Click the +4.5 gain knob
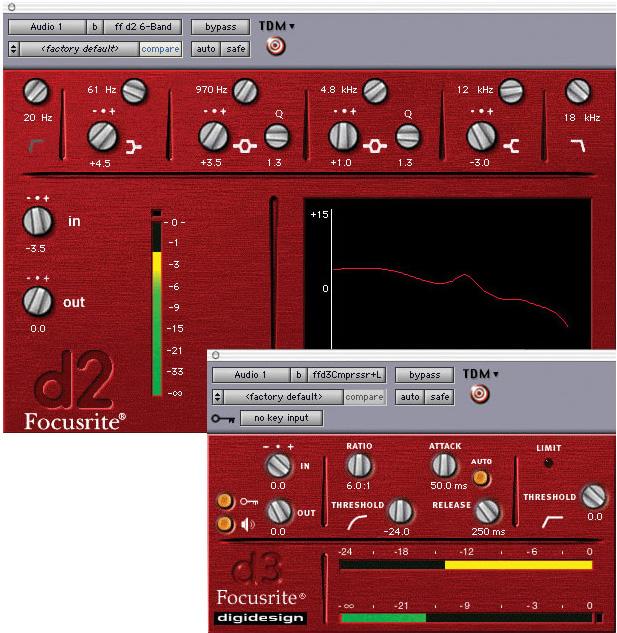 tap(103, 137)
